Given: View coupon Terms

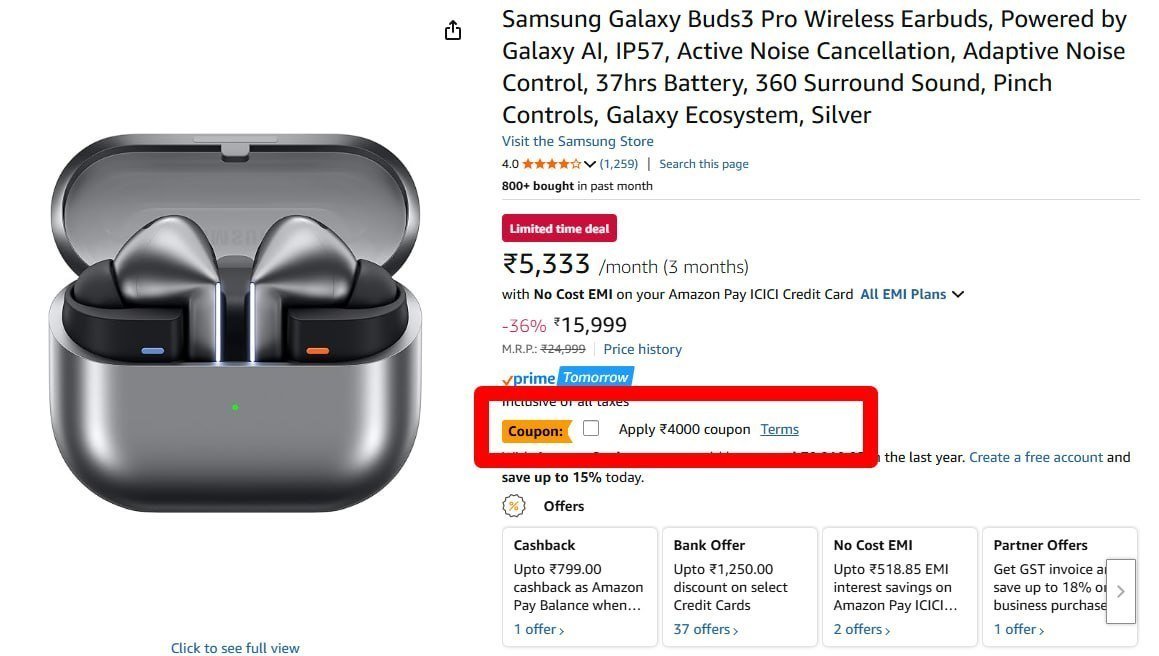Looking at the screenshot, I should pos(779,428).
